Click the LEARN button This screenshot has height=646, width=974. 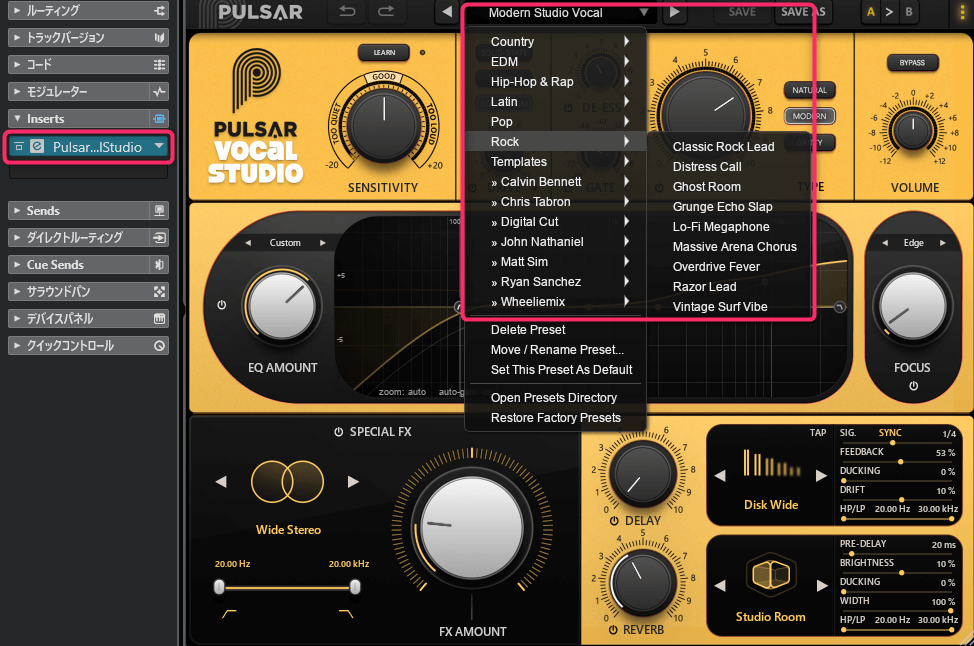(384, 53)
